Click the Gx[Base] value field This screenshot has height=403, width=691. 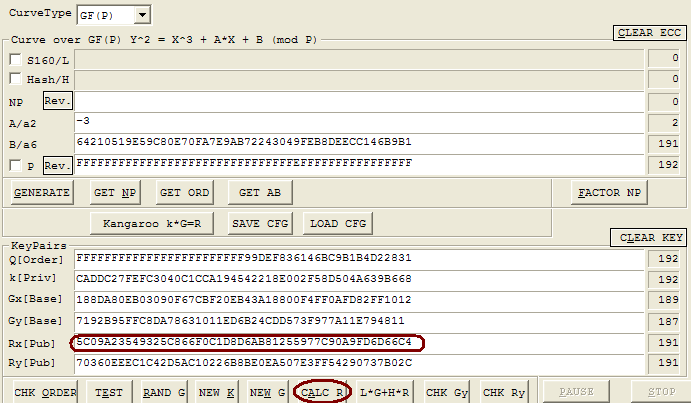pyautogui.click(x=359, y=300)
